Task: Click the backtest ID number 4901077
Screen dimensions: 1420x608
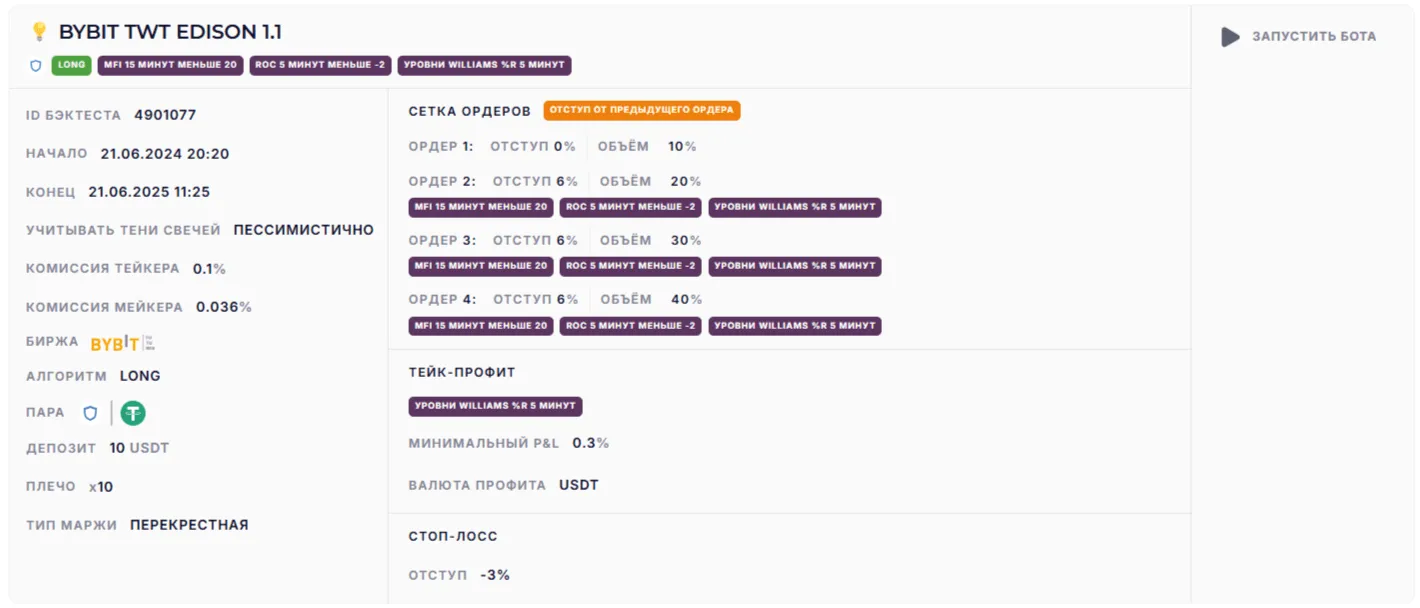Action: (x=165, y=115)
